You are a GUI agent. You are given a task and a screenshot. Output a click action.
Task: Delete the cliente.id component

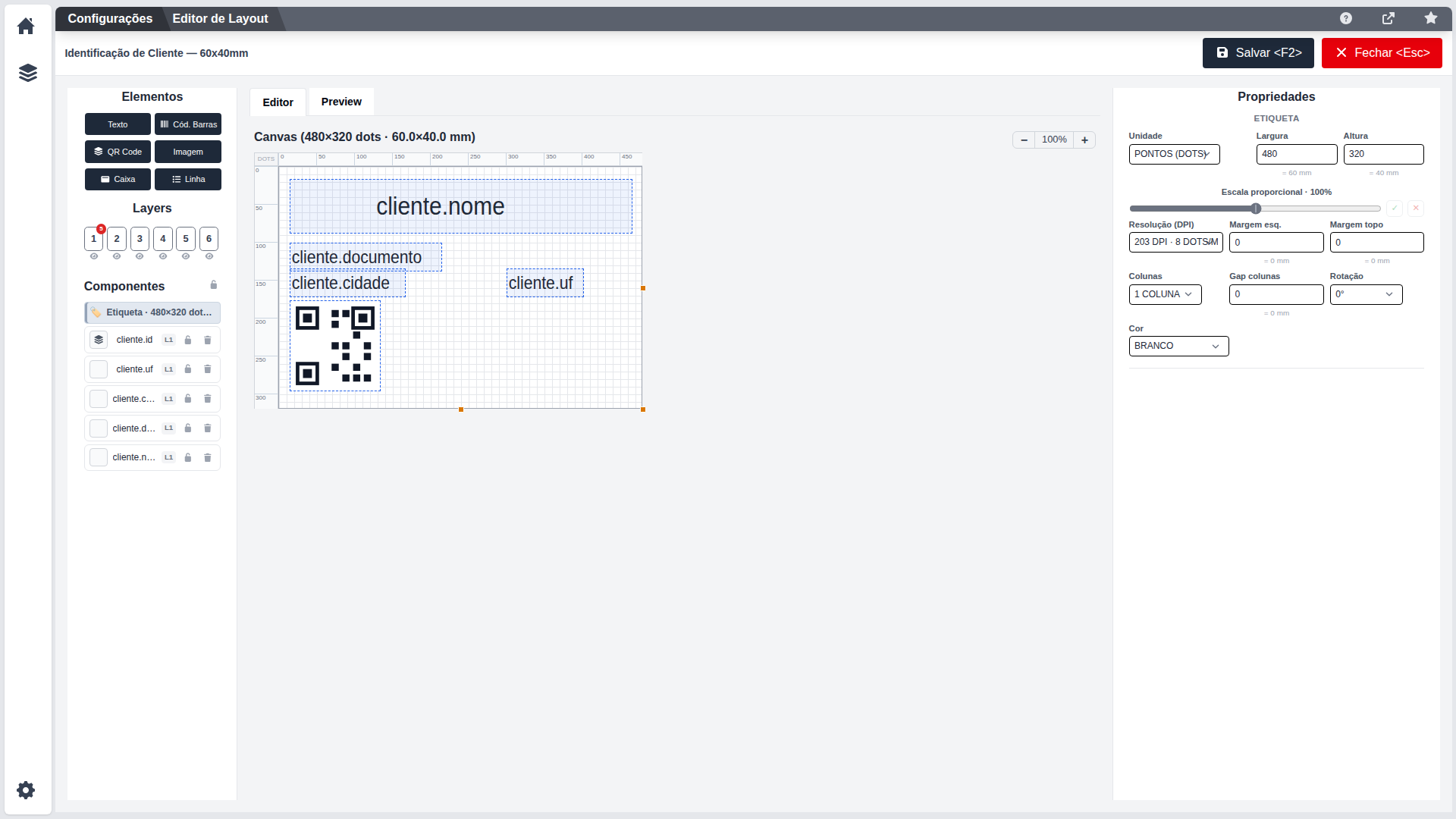208,340
